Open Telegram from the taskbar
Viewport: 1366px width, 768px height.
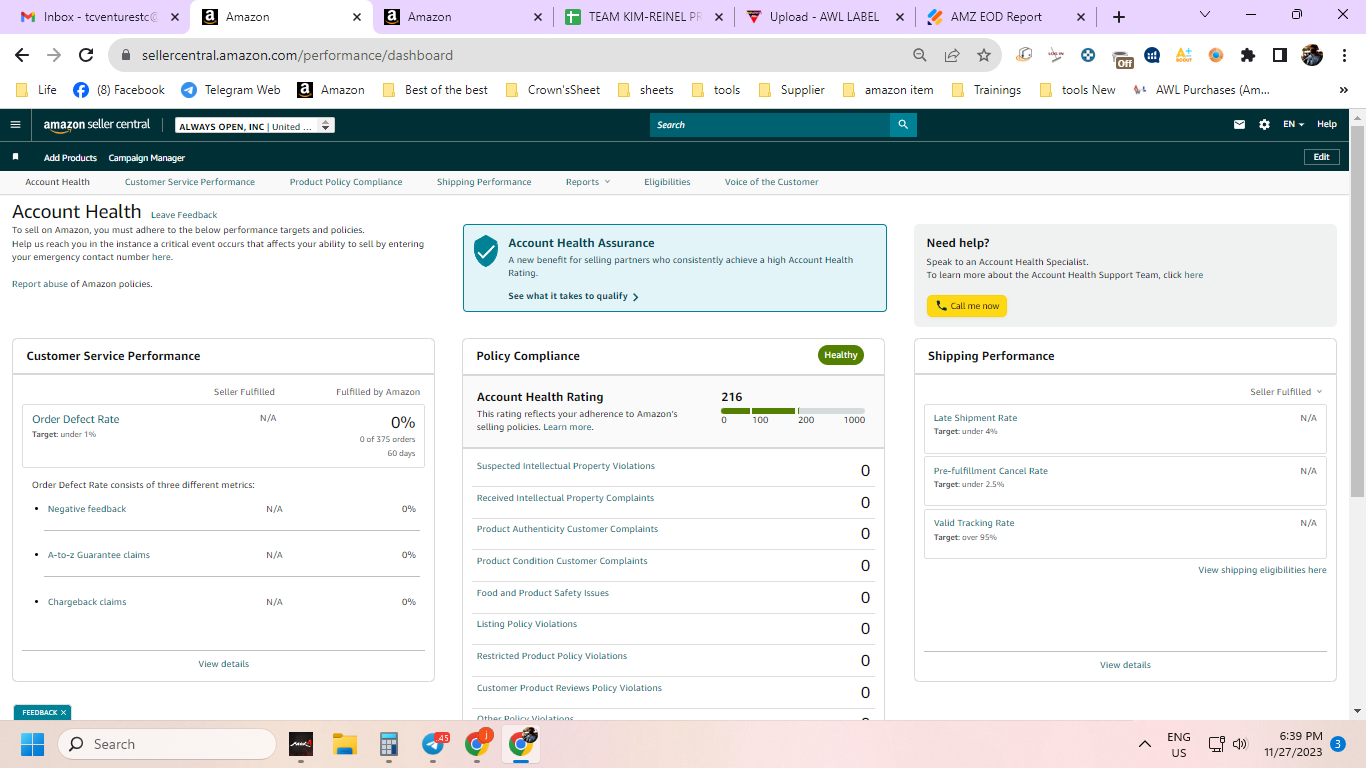point(434,744)
